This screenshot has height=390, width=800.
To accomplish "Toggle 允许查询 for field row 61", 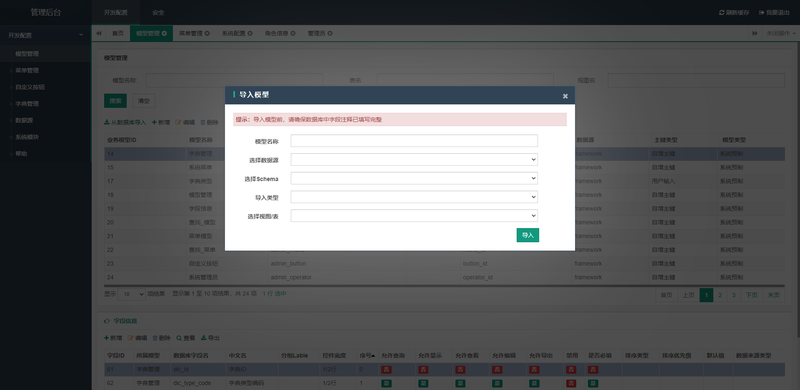I will tap(386, 370).
